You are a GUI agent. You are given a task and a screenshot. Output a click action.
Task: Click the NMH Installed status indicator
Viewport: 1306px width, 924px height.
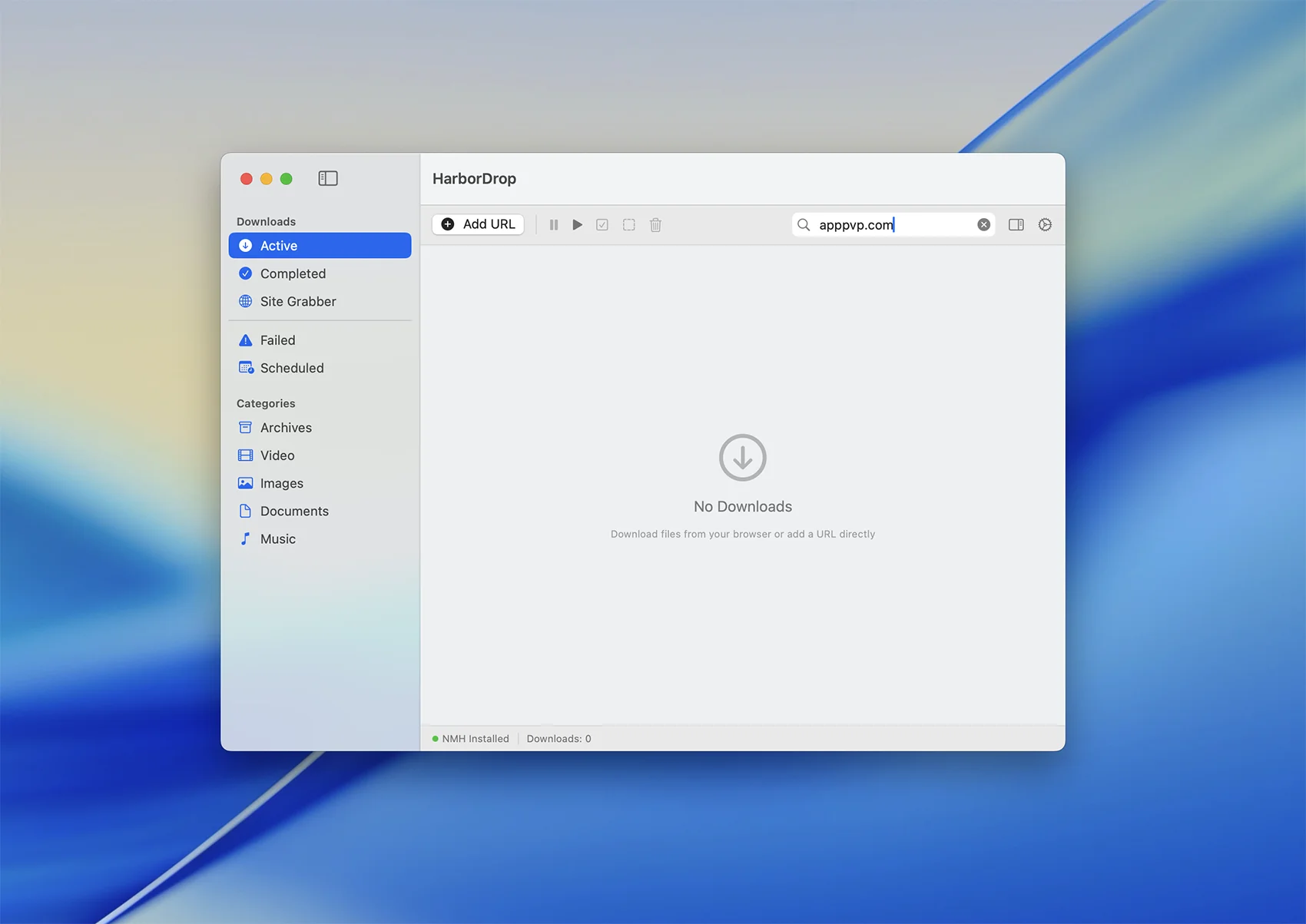[x=471, y=739]
